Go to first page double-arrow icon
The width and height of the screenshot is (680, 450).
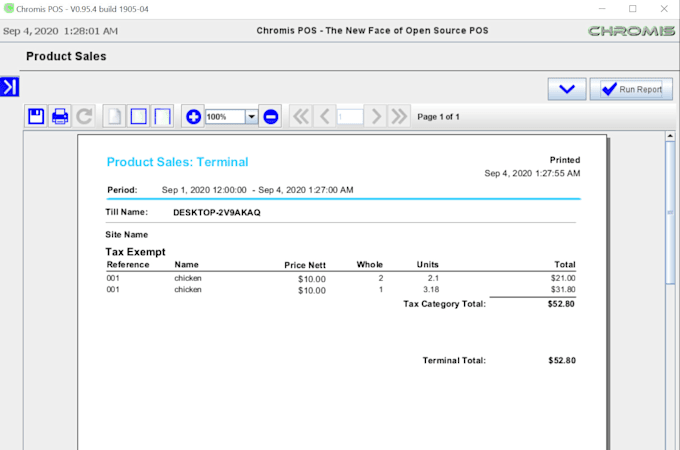[x=301, y=116]
